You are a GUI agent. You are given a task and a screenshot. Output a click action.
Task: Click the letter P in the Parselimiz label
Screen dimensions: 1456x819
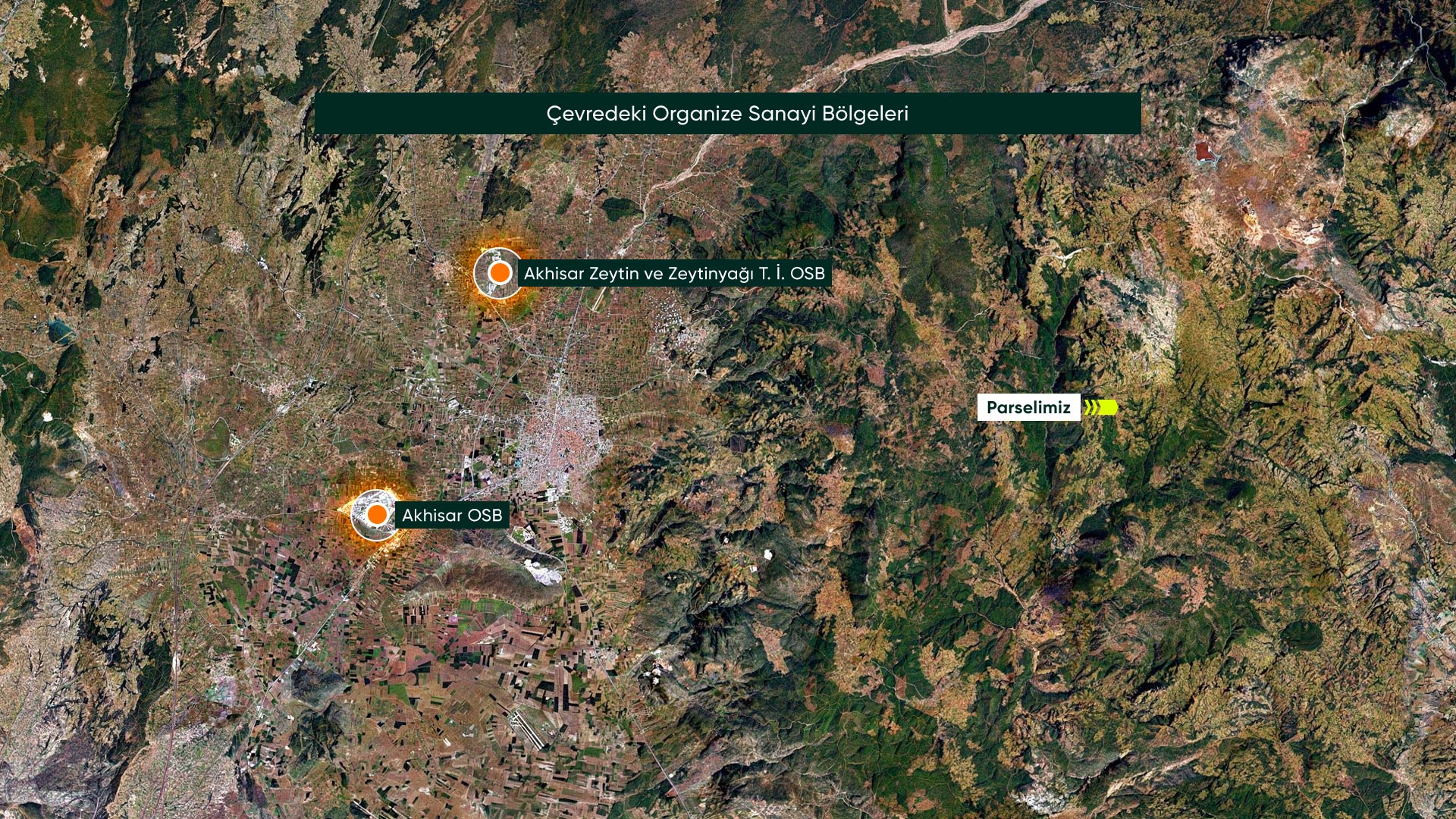pyautogui.click(x=992, y=408)
